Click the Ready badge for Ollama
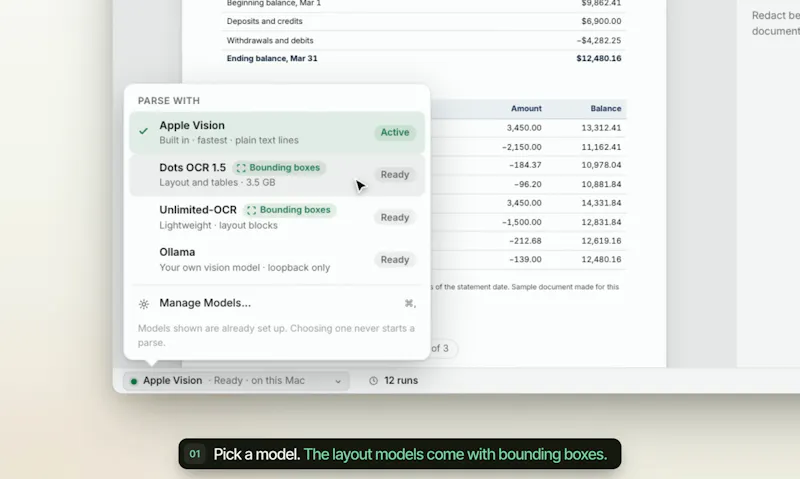800x479 pixels. pyautogui.click(x=395, y=260)
